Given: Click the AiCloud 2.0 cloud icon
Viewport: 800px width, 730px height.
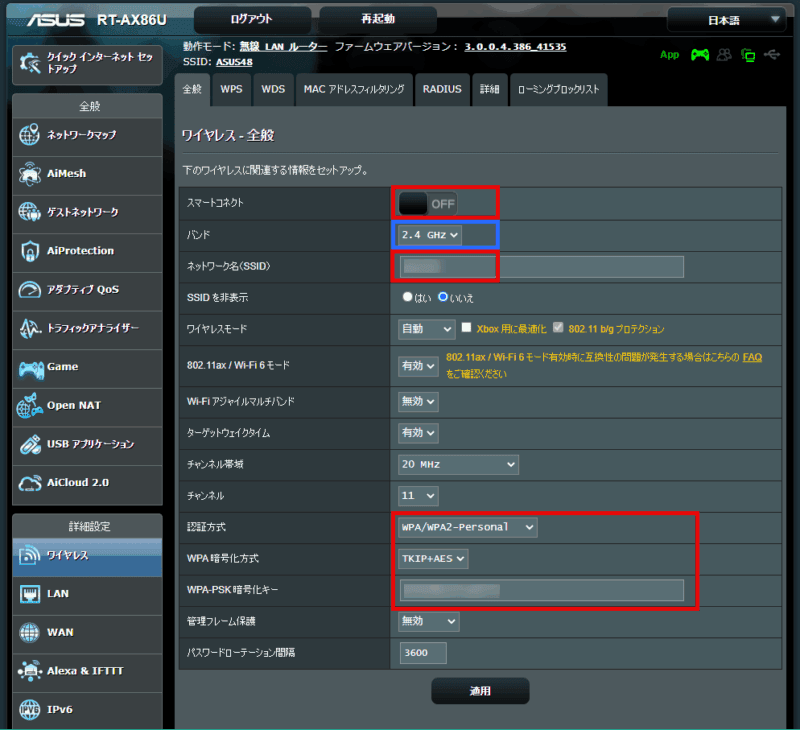Looking at the screenshot, I should [x=30, y=483].
